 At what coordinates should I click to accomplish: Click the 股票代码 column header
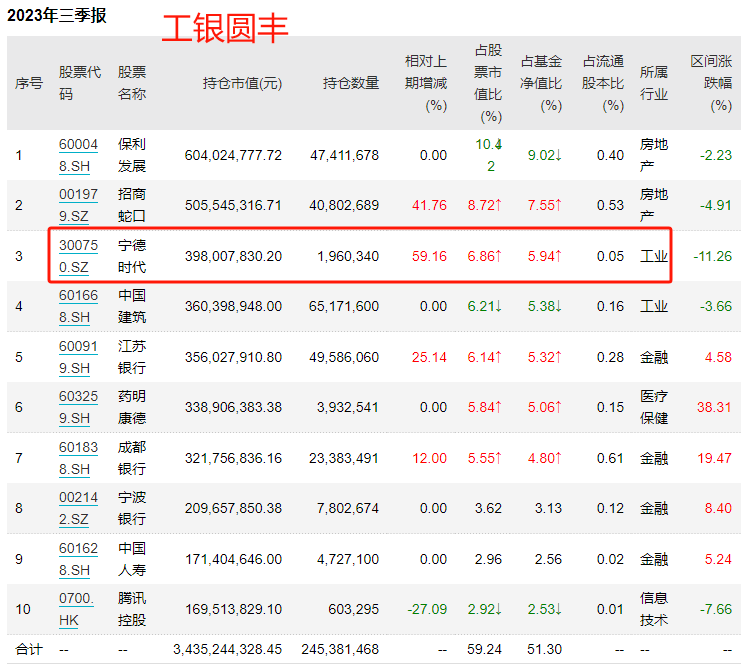(79, 83)
